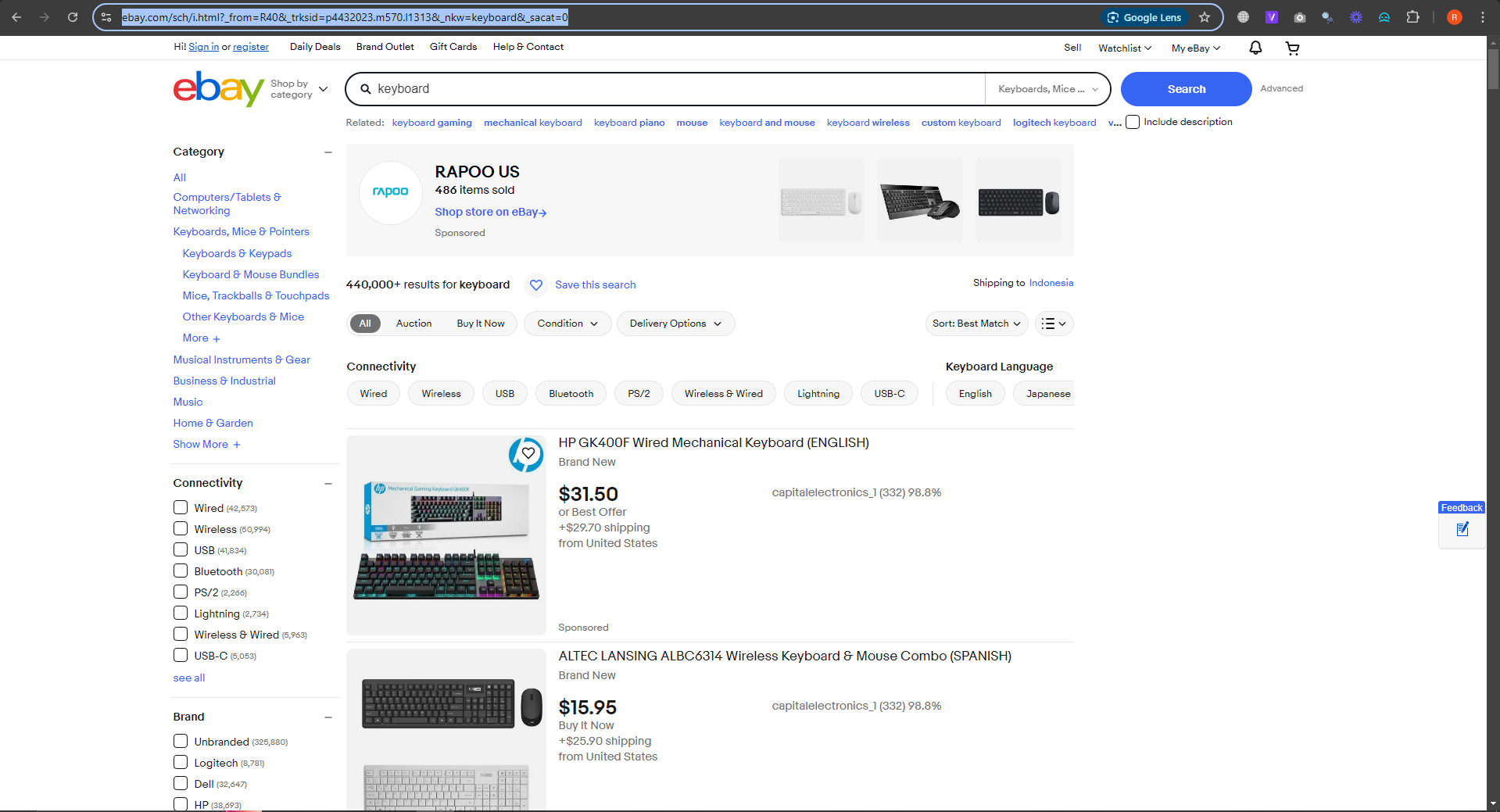The height and width of the screenshot is (812, 1500).
Task: Click the browser back arrow
Action: pyautogui.click(x=16, y=17)
